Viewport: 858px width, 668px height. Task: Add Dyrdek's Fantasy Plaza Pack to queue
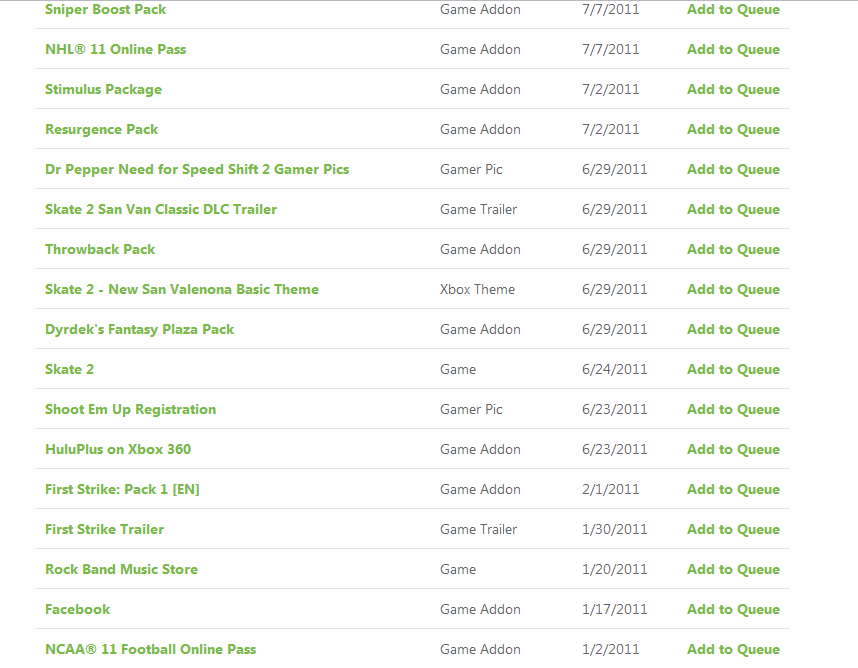point(733,329)
